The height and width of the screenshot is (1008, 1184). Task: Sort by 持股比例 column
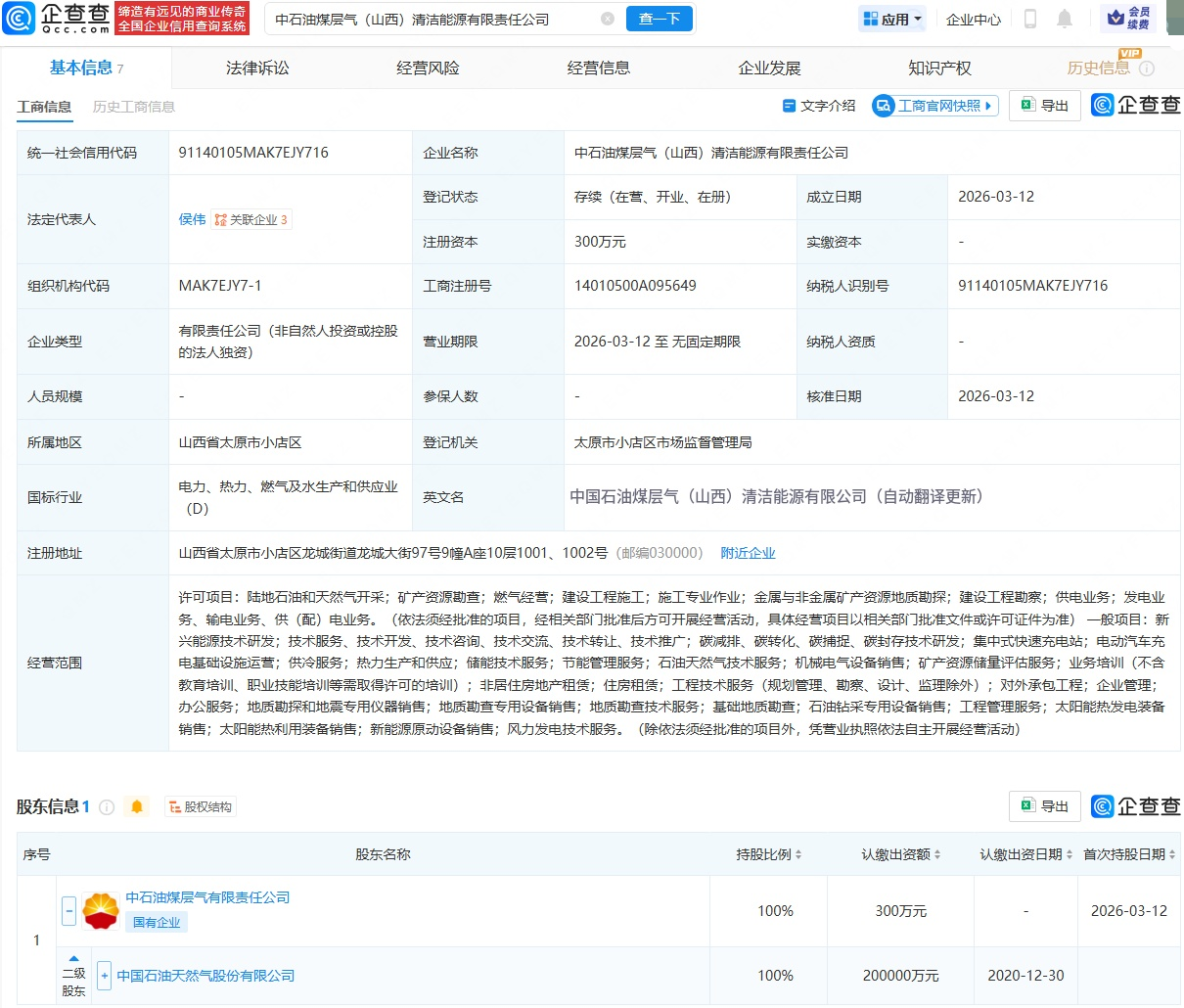[769, 854]
